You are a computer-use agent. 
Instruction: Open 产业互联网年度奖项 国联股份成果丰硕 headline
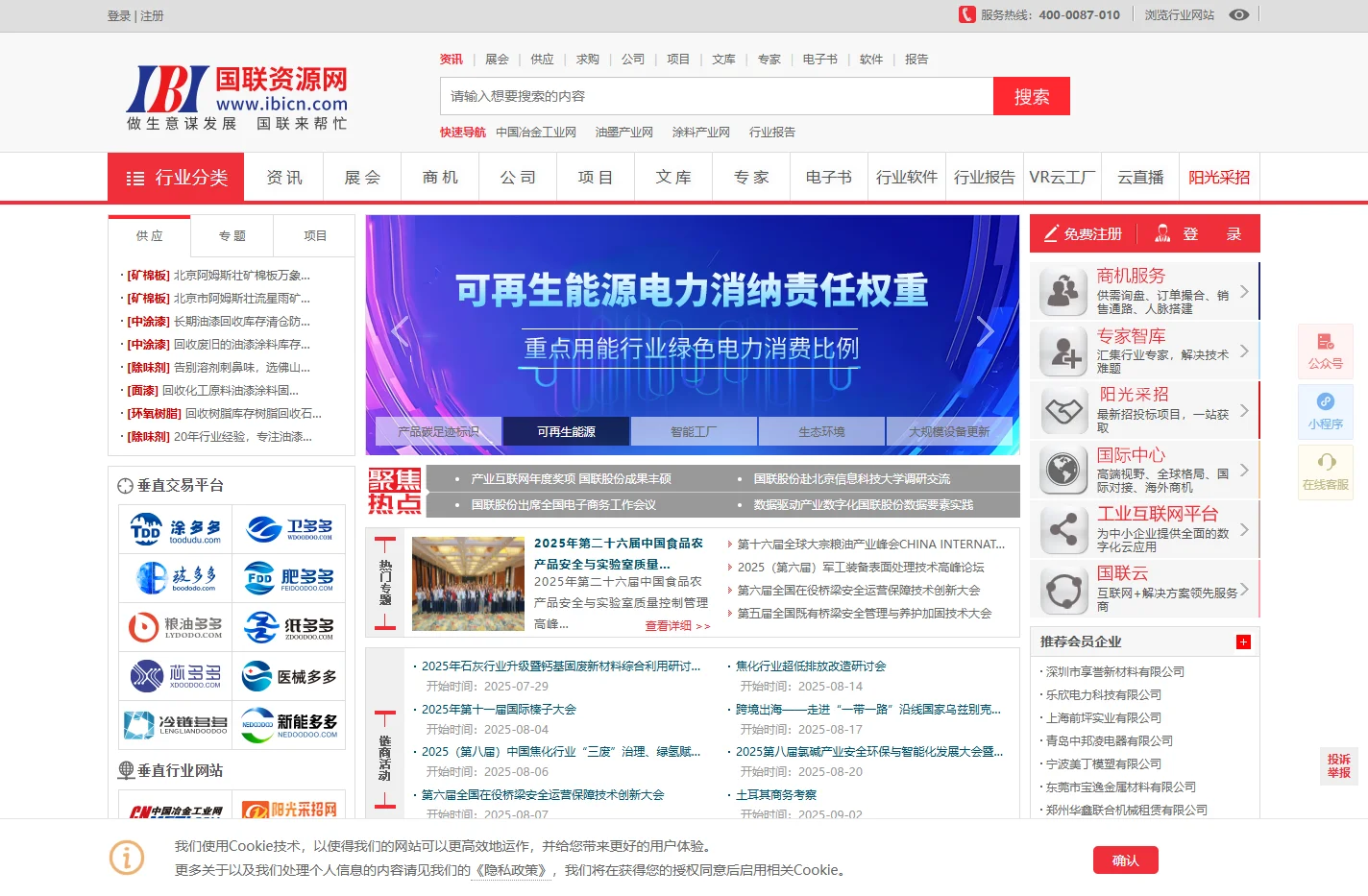click(571, 478)
